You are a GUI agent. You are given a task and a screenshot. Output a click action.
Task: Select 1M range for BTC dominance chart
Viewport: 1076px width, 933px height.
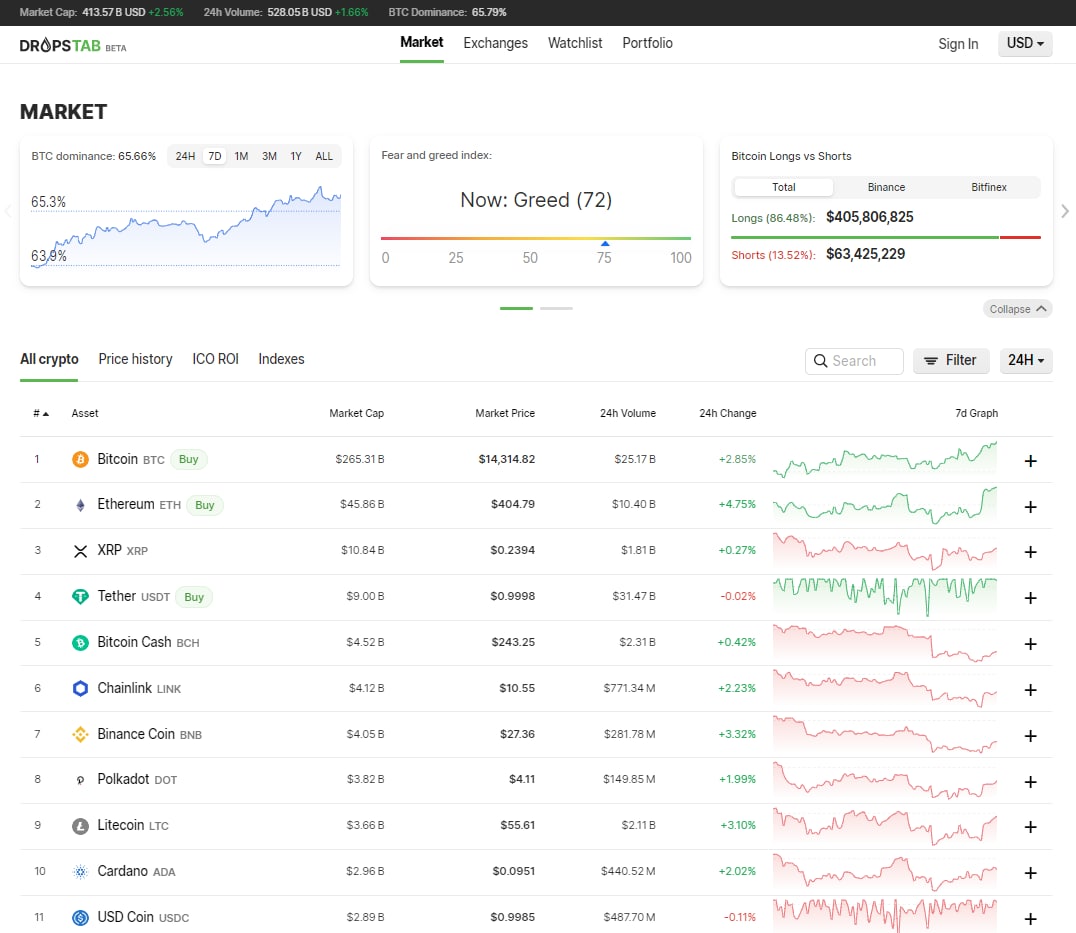(241, 156)
